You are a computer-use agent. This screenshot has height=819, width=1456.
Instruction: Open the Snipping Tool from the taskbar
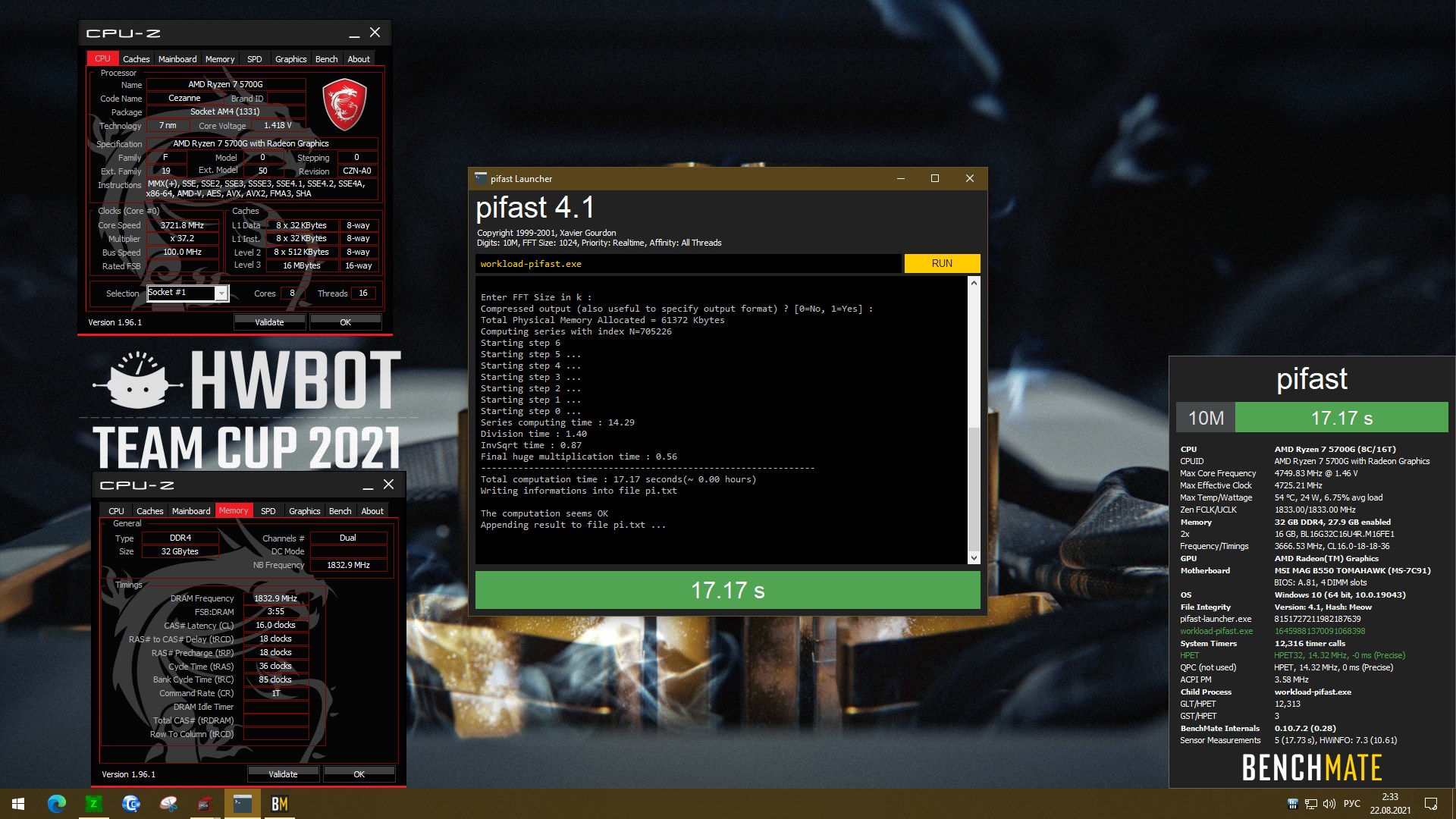168,804
